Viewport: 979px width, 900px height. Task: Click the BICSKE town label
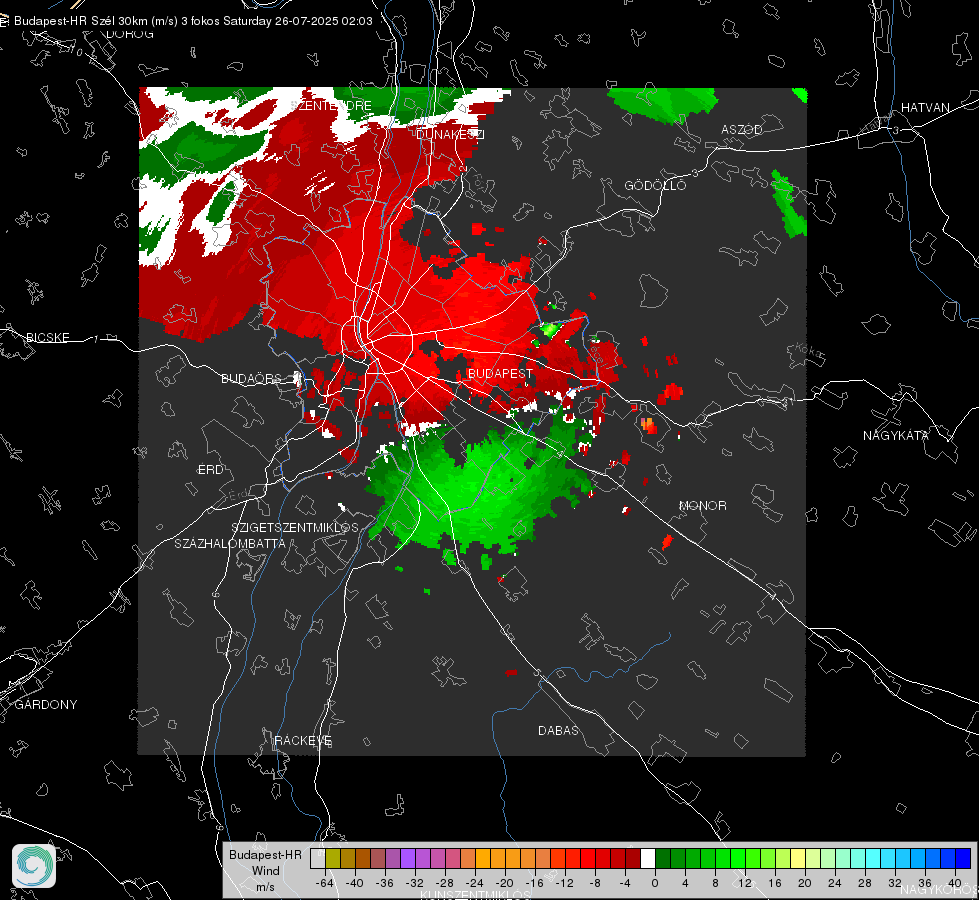click(47, 337)
